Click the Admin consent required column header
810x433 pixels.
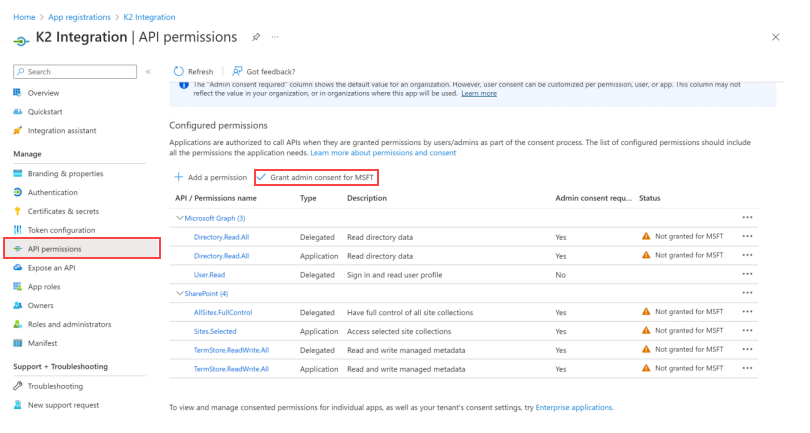[594, 198]
